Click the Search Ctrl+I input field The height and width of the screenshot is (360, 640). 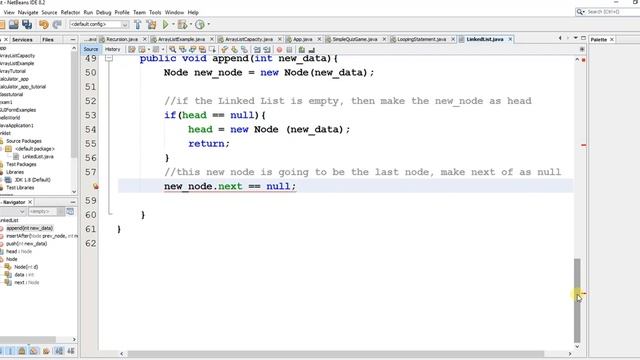pyautogui.click(x=607, y=12)
